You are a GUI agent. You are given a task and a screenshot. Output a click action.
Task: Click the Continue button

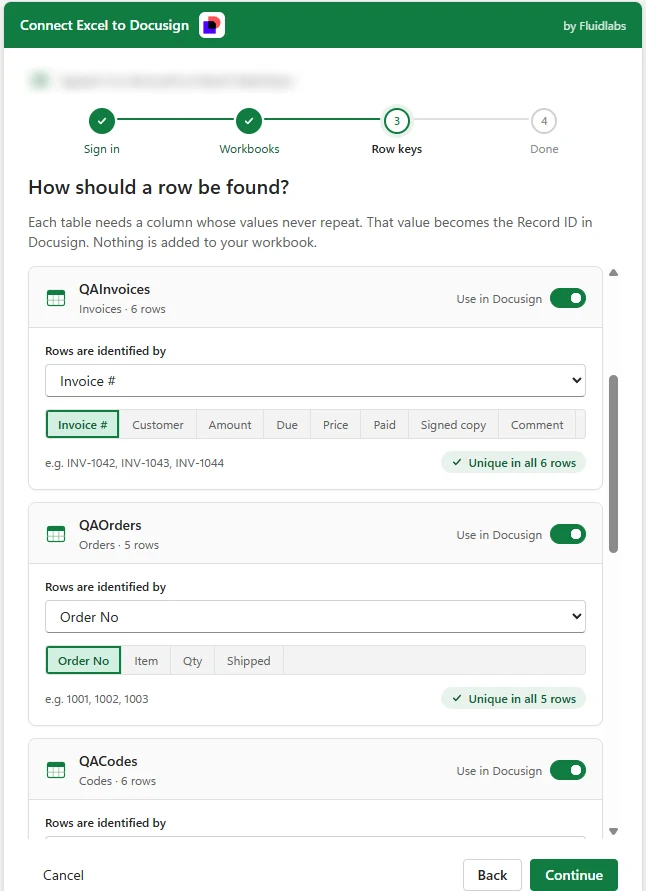[574, 875]
